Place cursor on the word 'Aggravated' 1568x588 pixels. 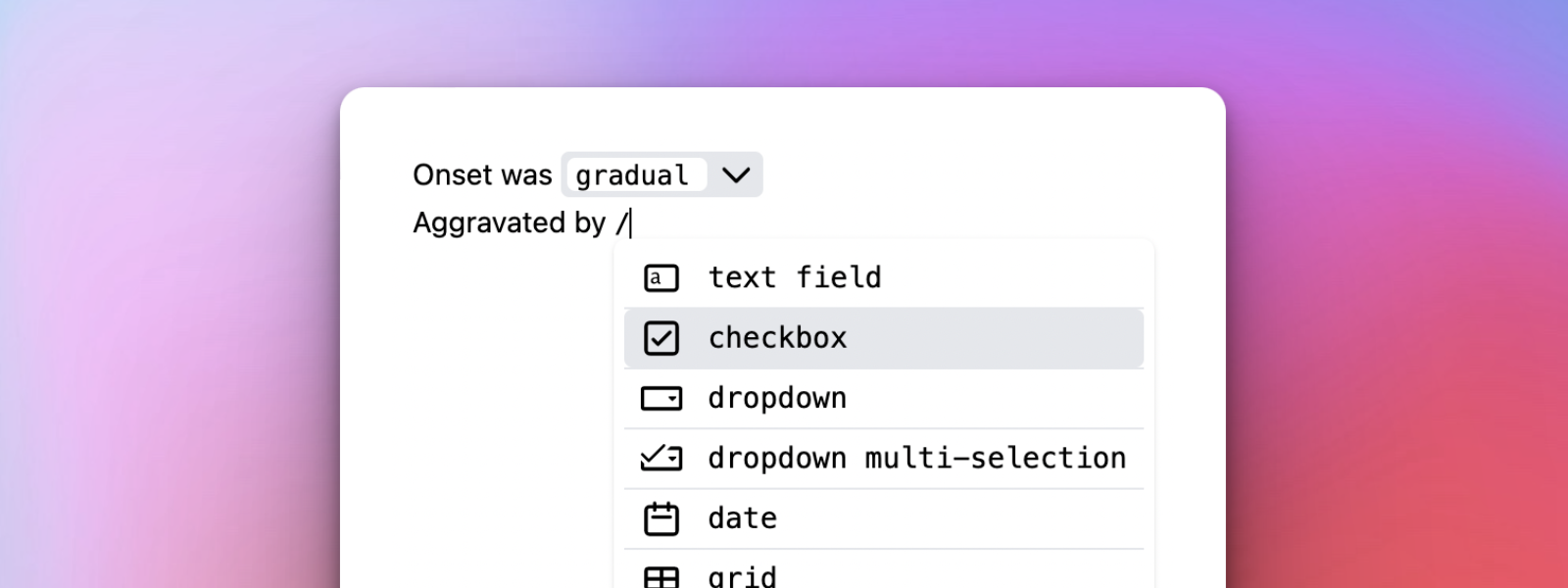pos(489,223)
